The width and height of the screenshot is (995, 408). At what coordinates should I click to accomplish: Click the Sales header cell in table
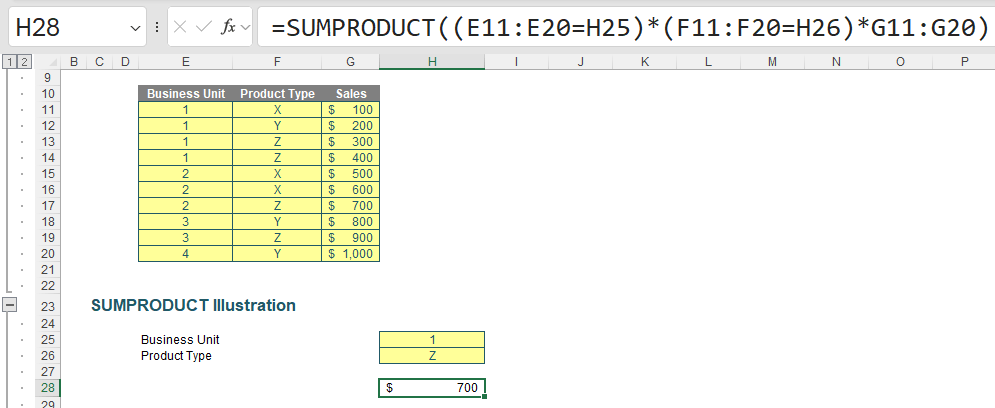(x=351, y=94)
